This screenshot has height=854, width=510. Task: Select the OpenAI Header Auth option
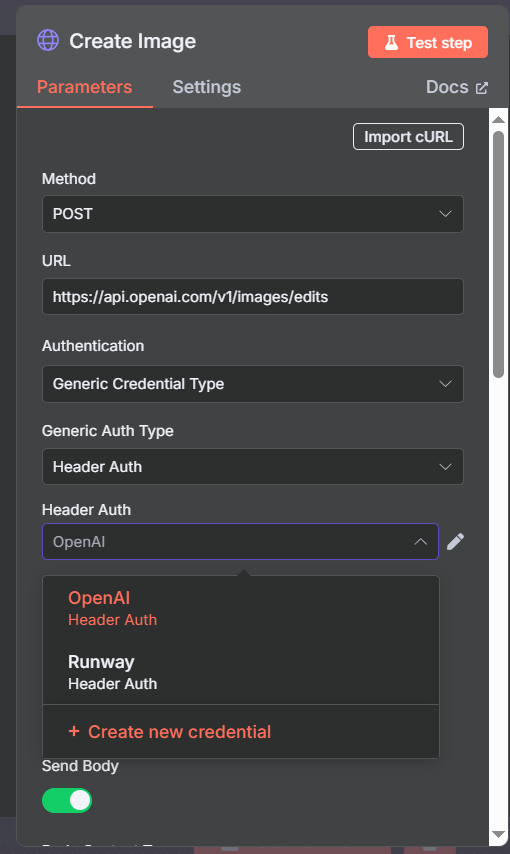241,608
